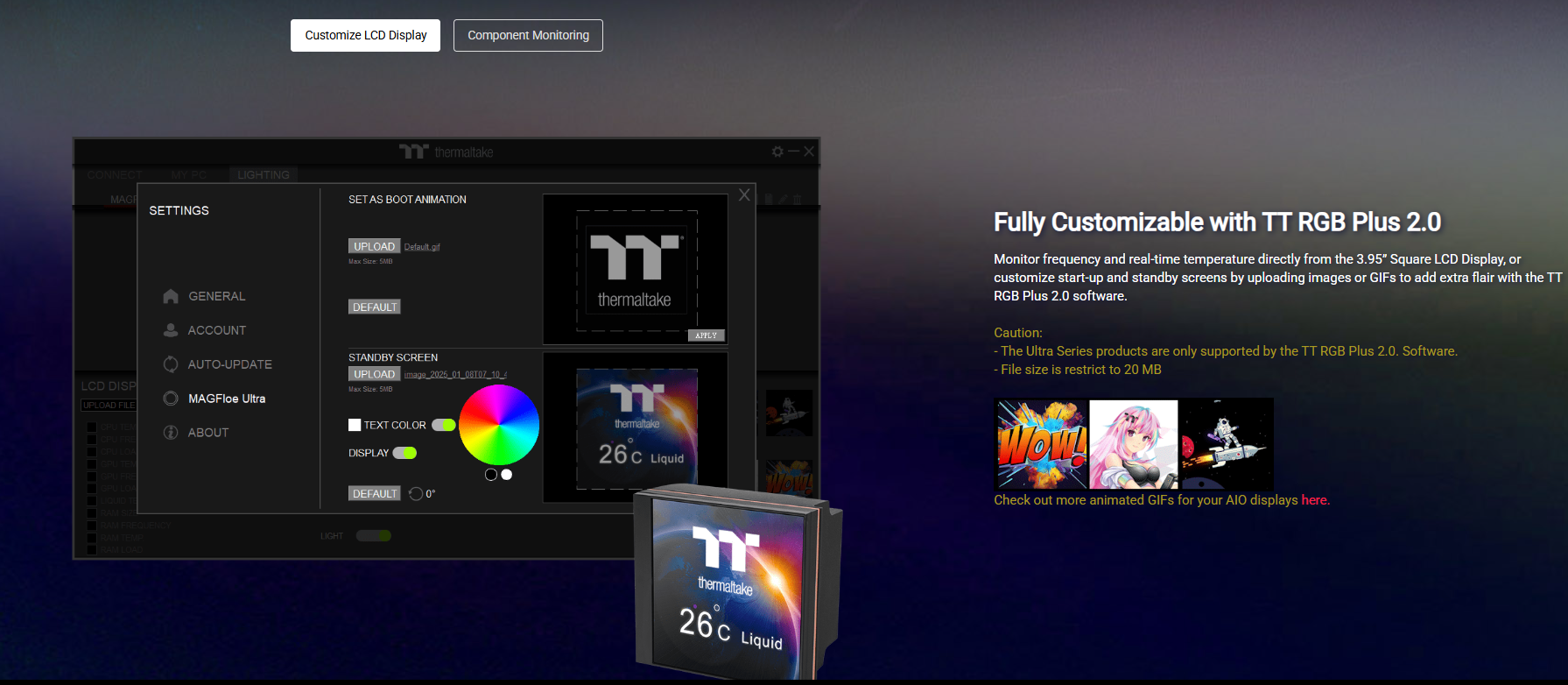Open the image_2025_01_08T07 file link
Image resolution: width=1568 pixels, height=685 pixels.
(x=455, y=375)
